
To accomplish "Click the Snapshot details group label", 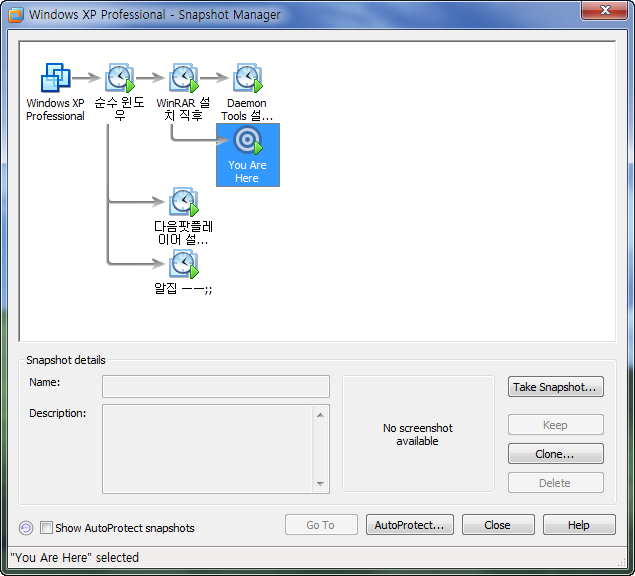I will click(x=66, y=360).
